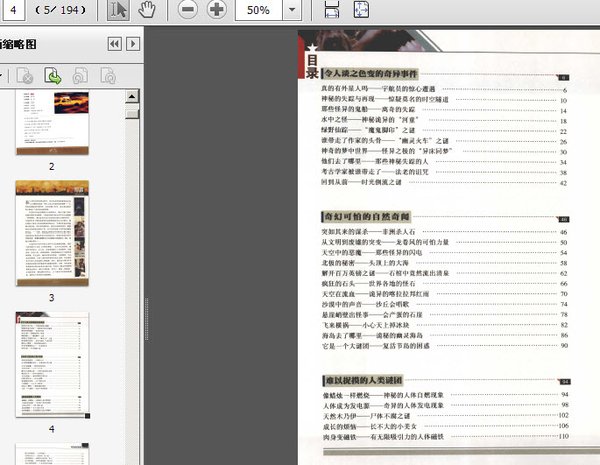Image resolution: width=600 pixels, height=465 pixels.
Task: Zoom out with the minus button
Action: pyautogui.click(x=188, y=9)
